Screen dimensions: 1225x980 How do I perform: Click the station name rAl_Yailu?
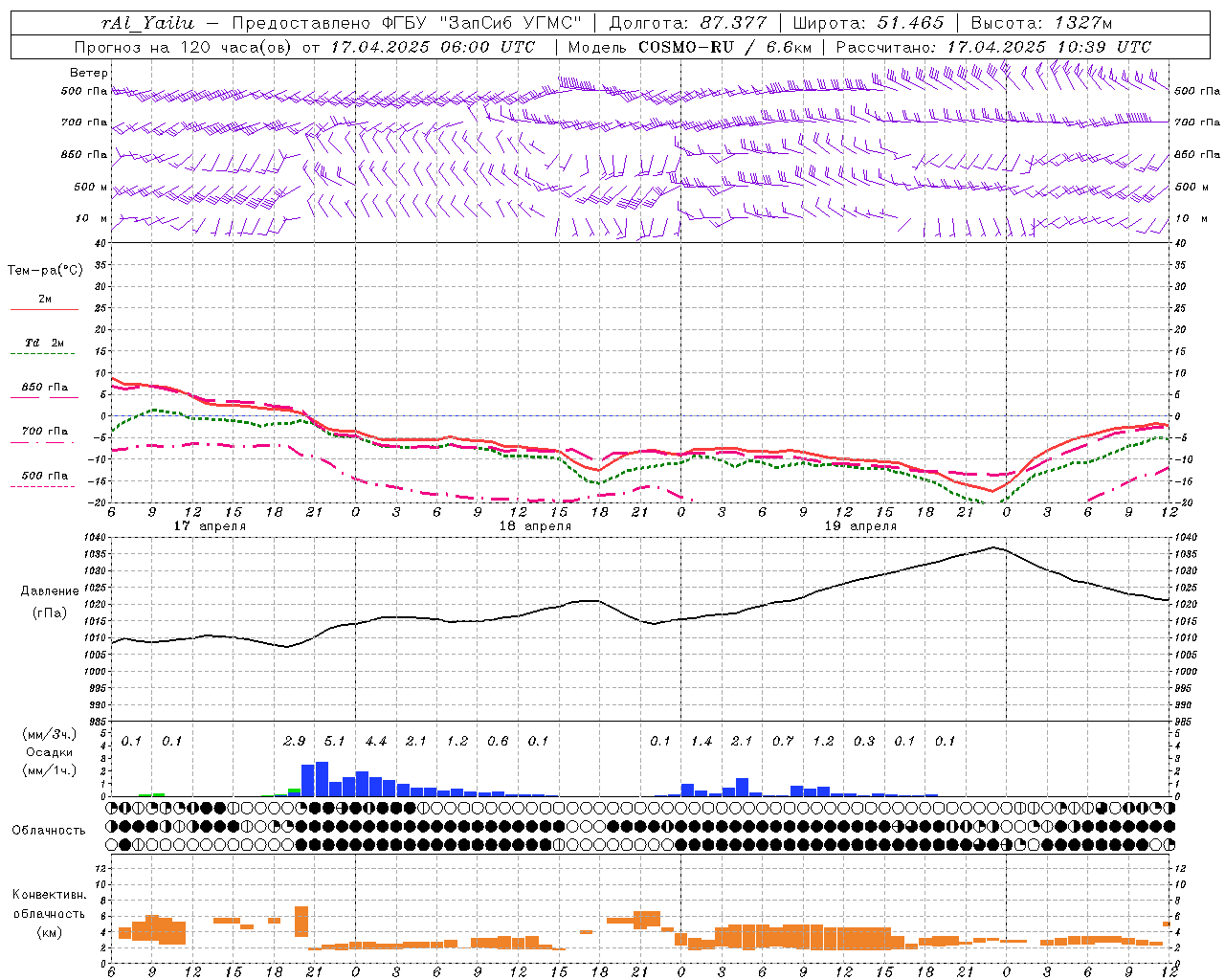(x=147, y=23)
